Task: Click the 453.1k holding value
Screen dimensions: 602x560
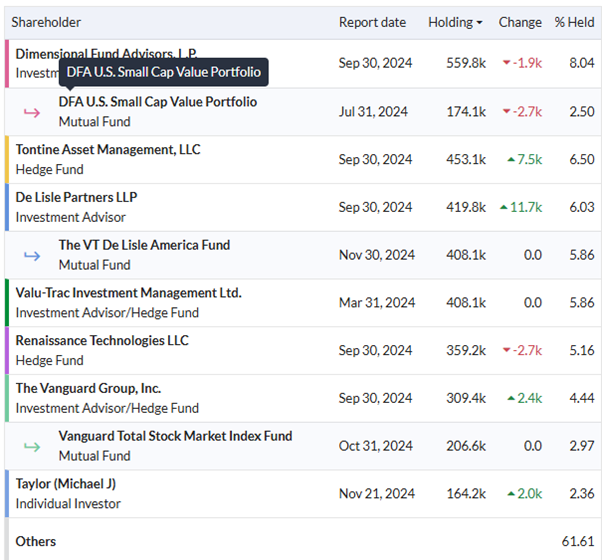Action: click(x=466, y=159)
